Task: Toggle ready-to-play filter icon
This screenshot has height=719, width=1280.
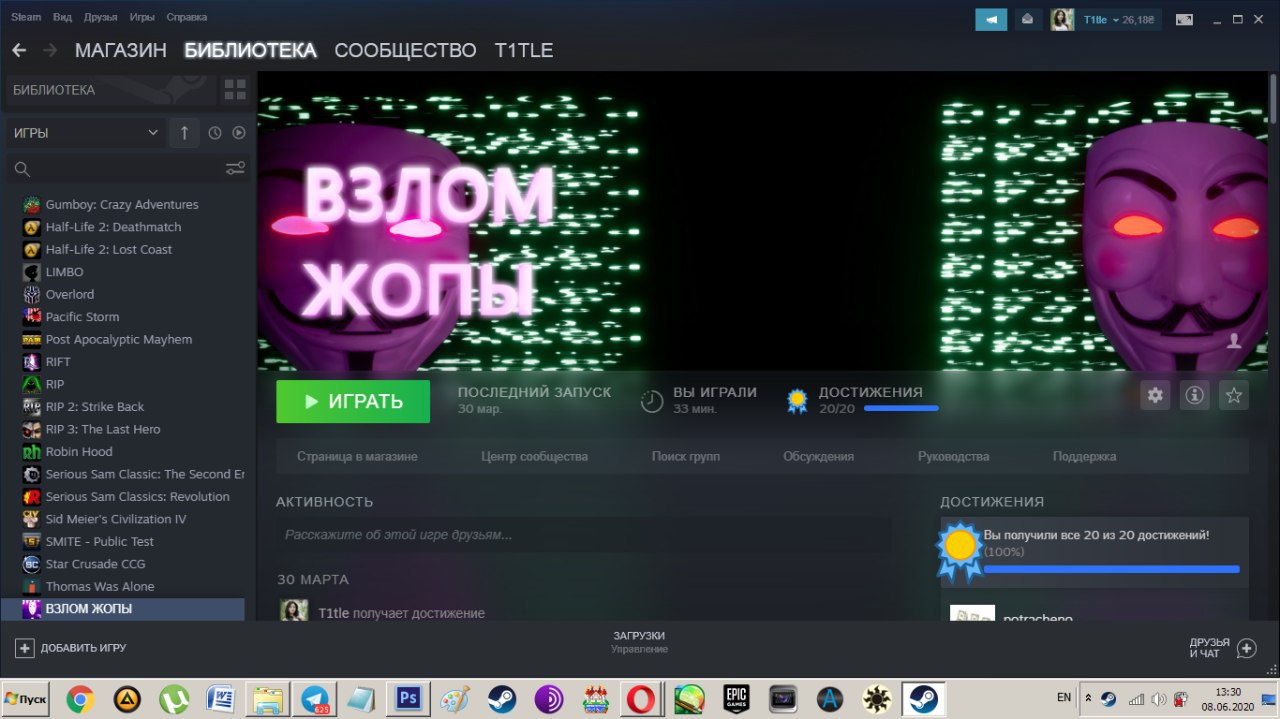Action: 239,132
